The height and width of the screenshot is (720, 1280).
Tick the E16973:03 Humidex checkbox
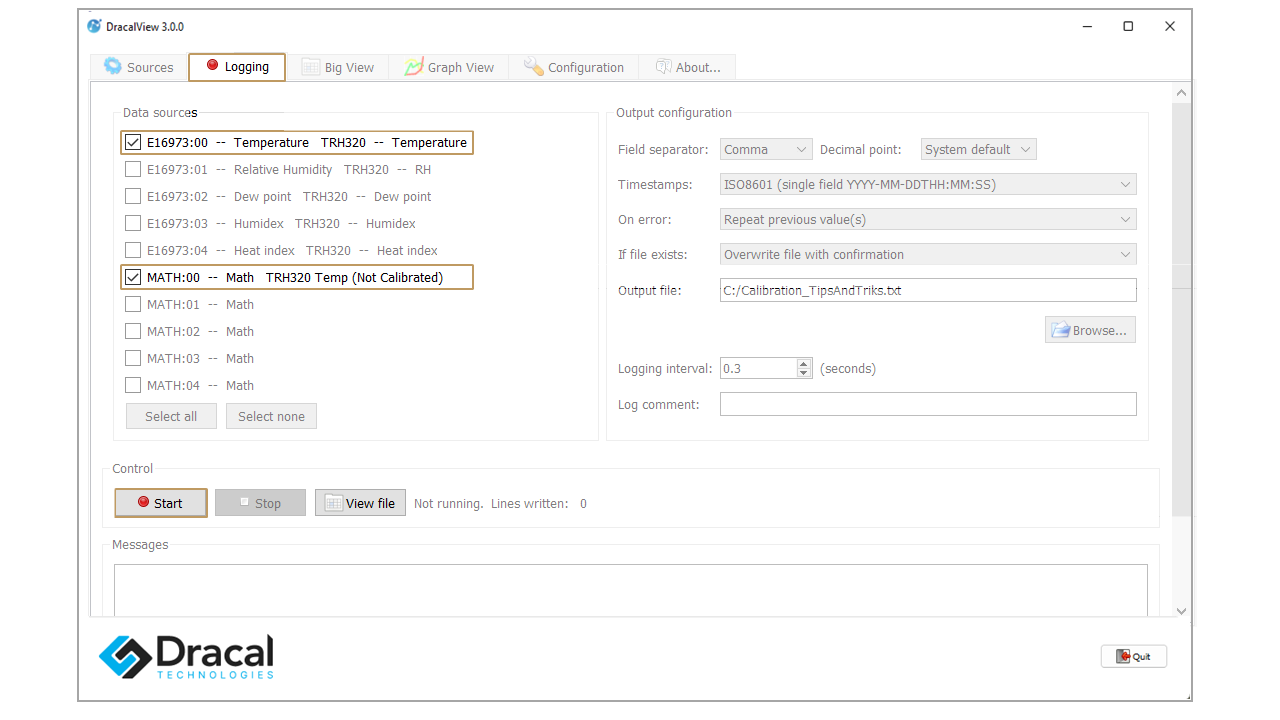(133, 223)
